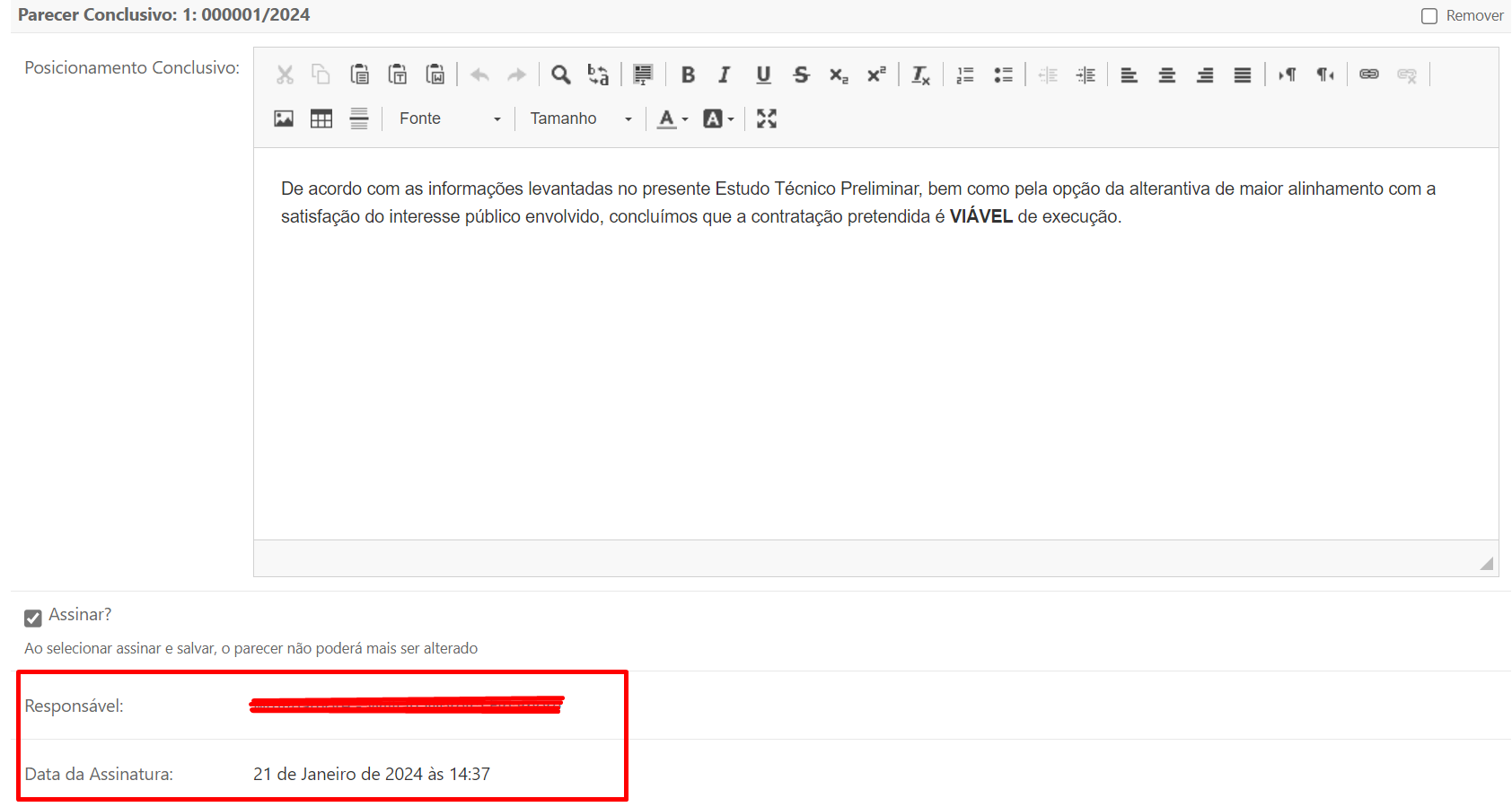The image size is (1512, 807).
Task: Center-align the paragraph text
Action: [1166, 75]
